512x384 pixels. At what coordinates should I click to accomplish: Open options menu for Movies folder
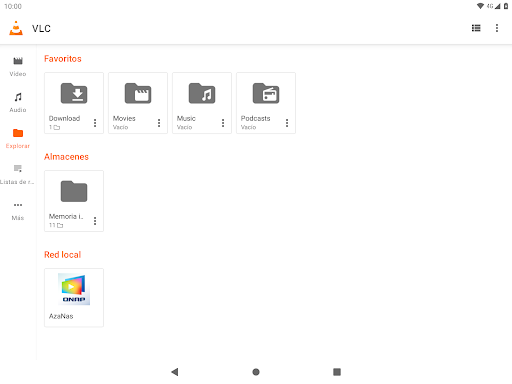click(x=159, y=123)
